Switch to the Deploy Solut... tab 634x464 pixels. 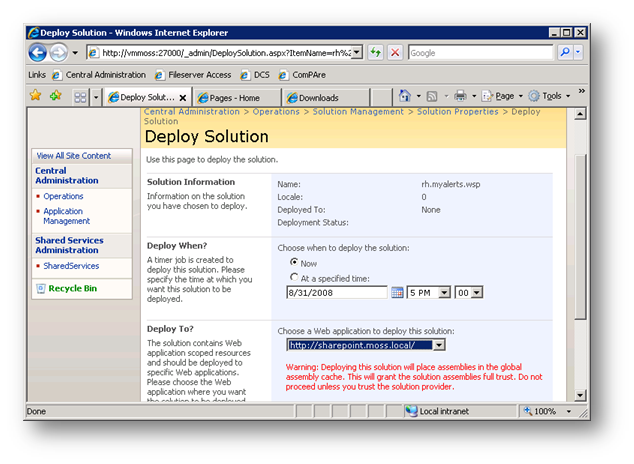142,97
